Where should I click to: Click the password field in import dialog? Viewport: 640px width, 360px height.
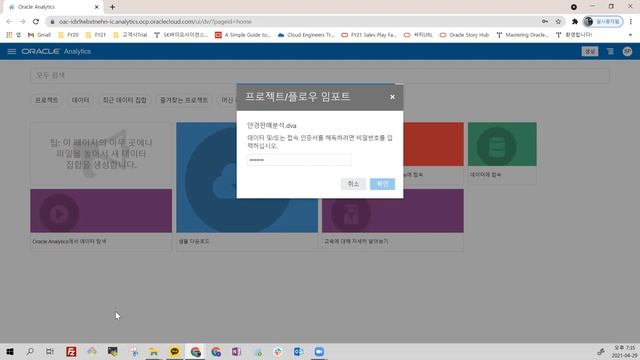pos(299,160)
